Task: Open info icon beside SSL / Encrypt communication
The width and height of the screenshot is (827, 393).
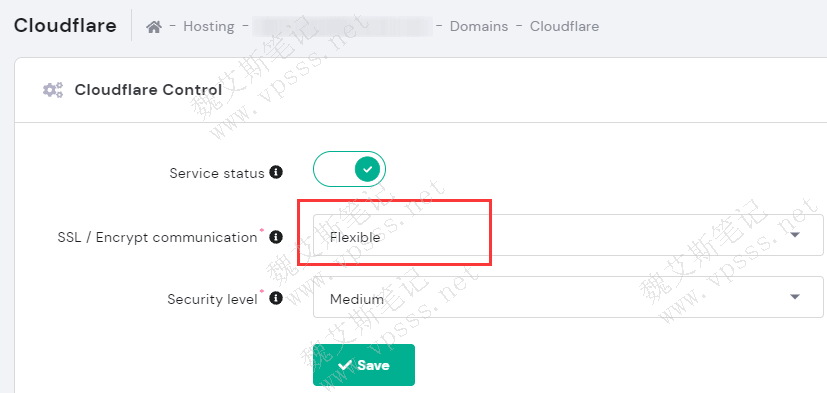Action: click(276, 237)
